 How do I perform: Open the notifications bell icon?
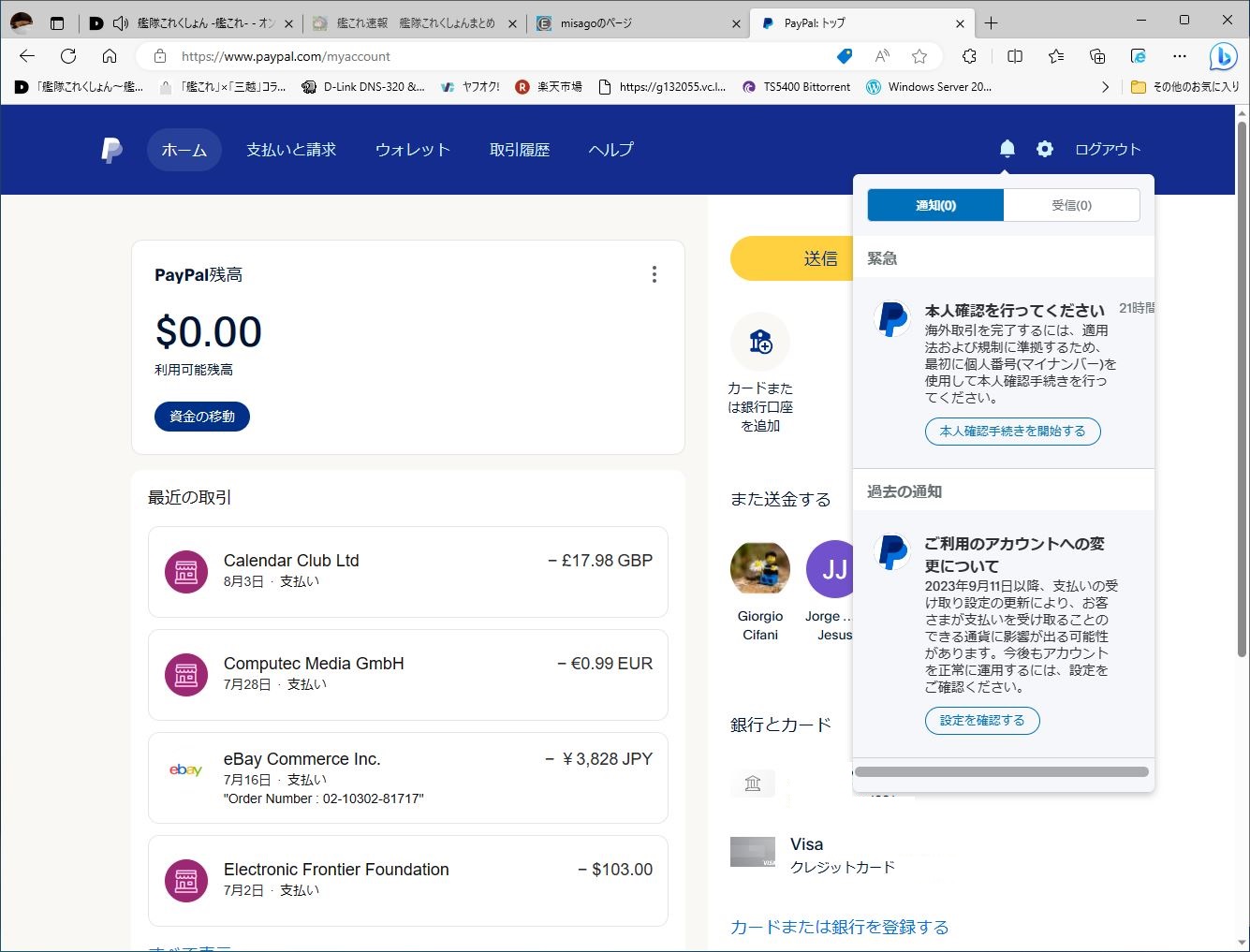click(x=1007, y=149)
